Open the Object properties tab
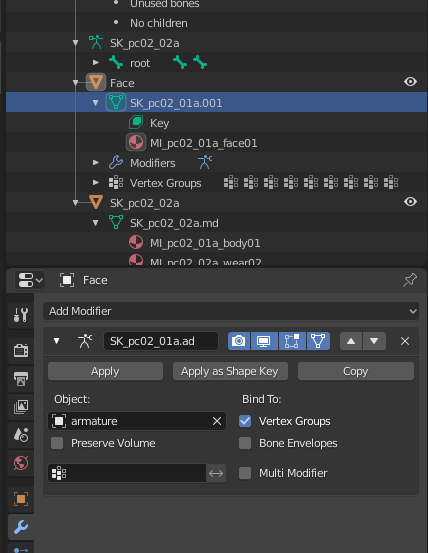 coord(21,499)
